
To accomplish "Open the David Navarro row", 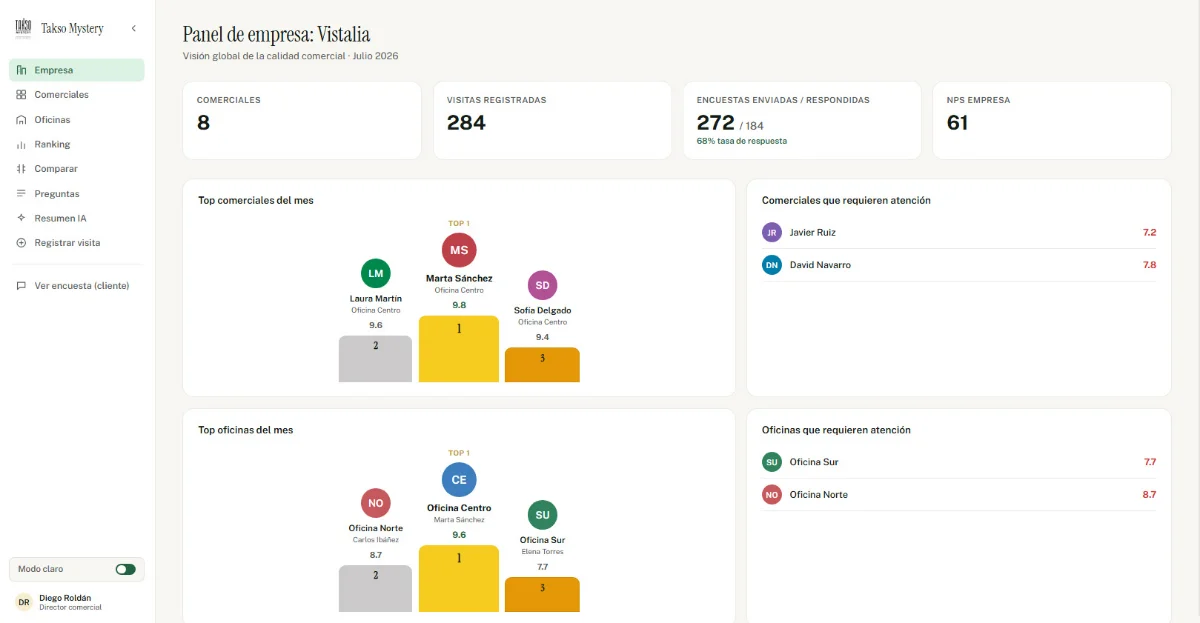I will tap(959, 265).
